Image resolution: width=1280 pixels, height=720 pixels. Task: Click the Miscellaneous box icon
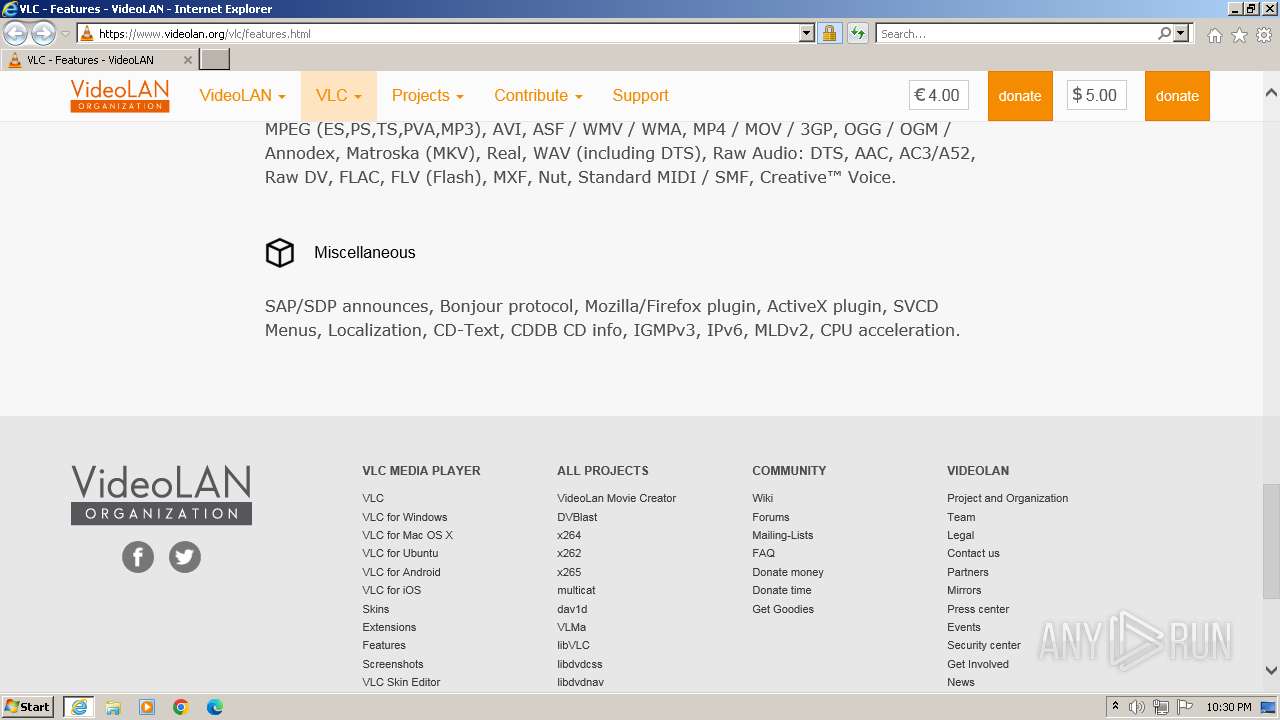click(280, 253)
